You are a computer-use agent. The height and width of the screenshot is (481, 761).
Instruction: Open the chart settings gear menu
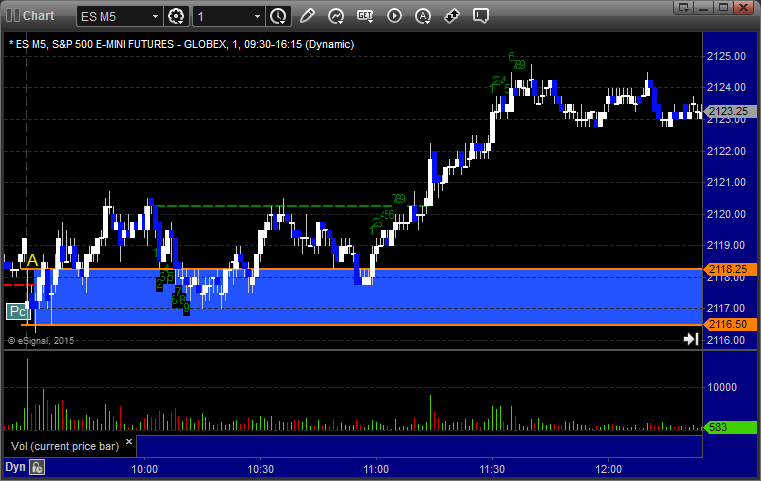(176, 17)
